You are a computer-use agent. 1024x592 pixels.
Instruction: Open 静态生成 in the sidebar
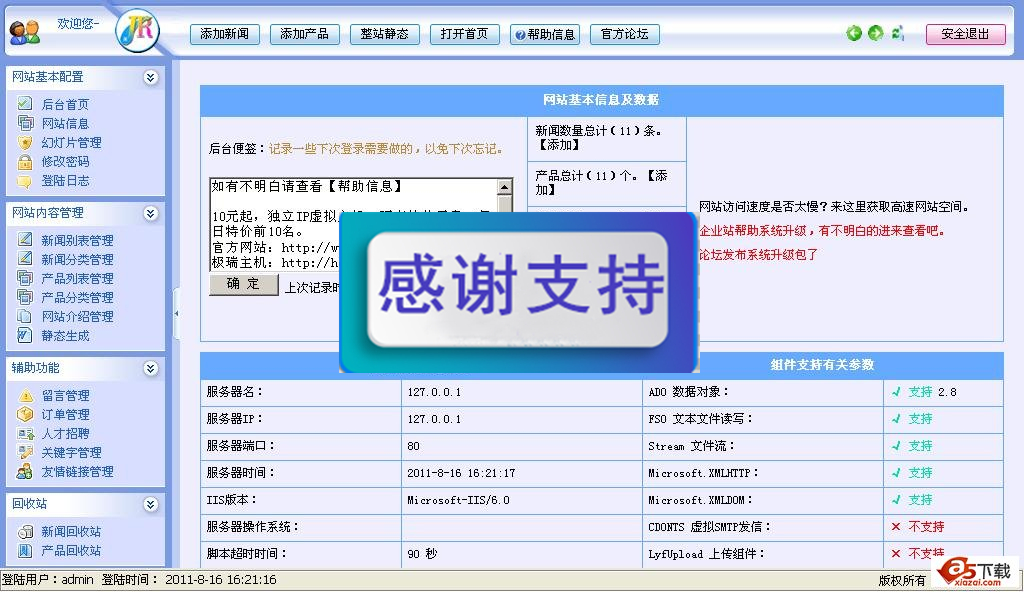tap(65, 335)
